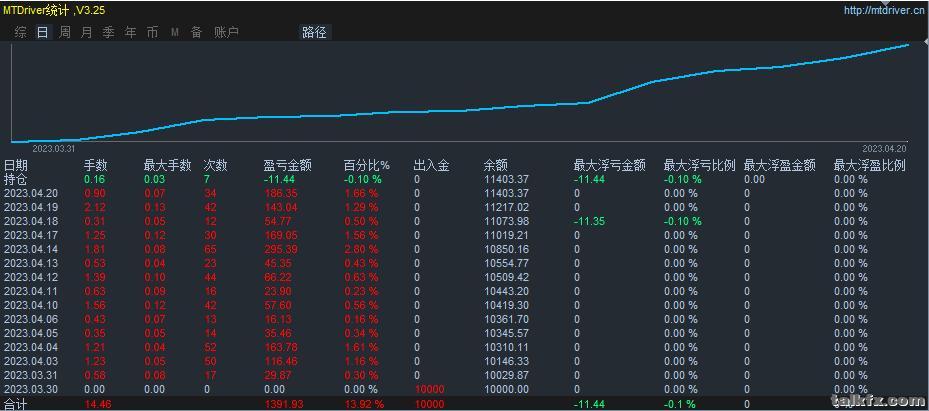Open the 周 weekly tab

point(65,33)
